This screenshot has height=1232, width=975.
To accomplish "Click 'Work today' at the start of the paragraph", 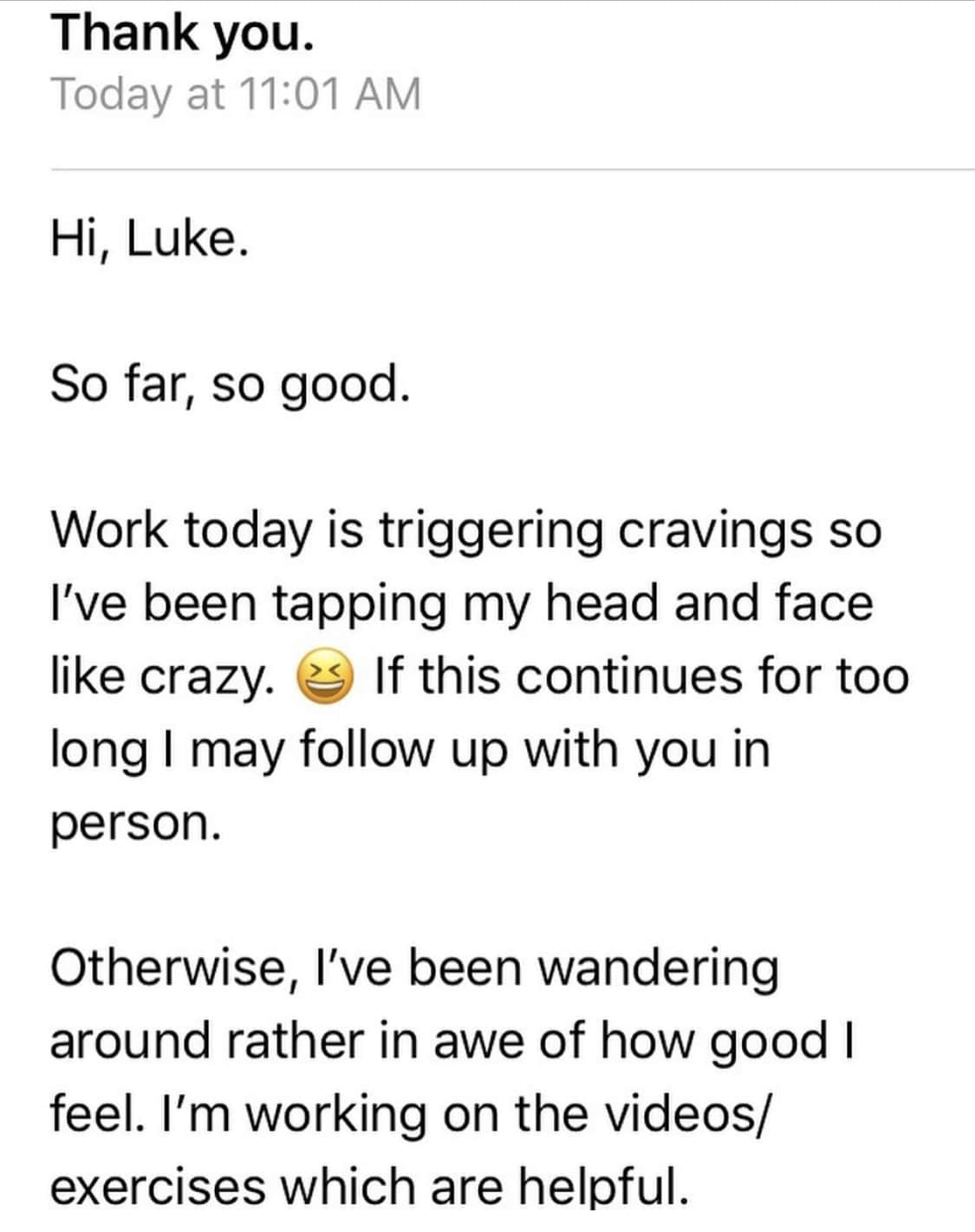I will coord(180,531).
